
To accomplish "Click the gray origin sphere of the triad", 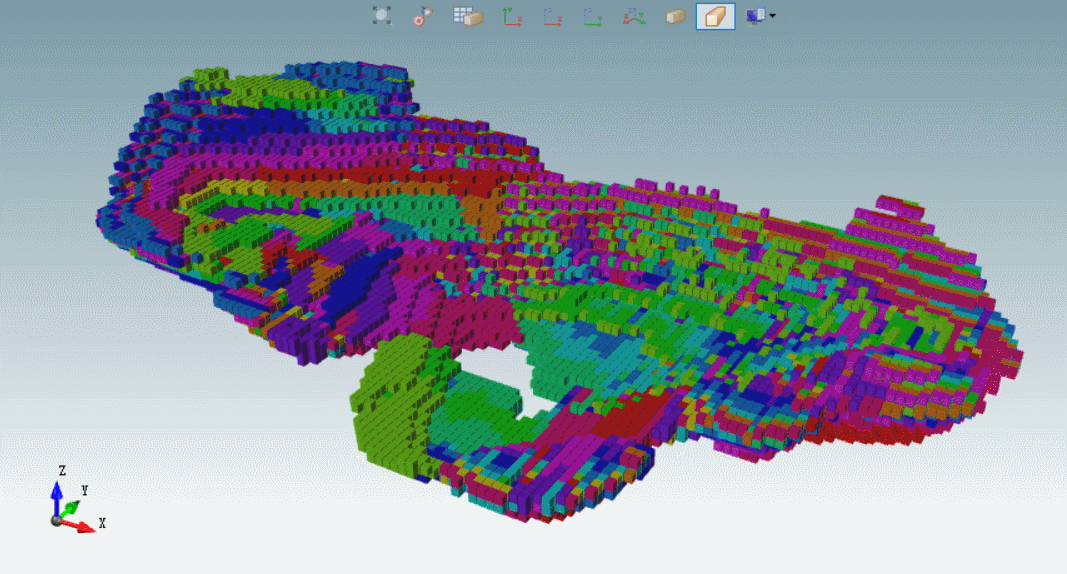I will coord(56,521).
